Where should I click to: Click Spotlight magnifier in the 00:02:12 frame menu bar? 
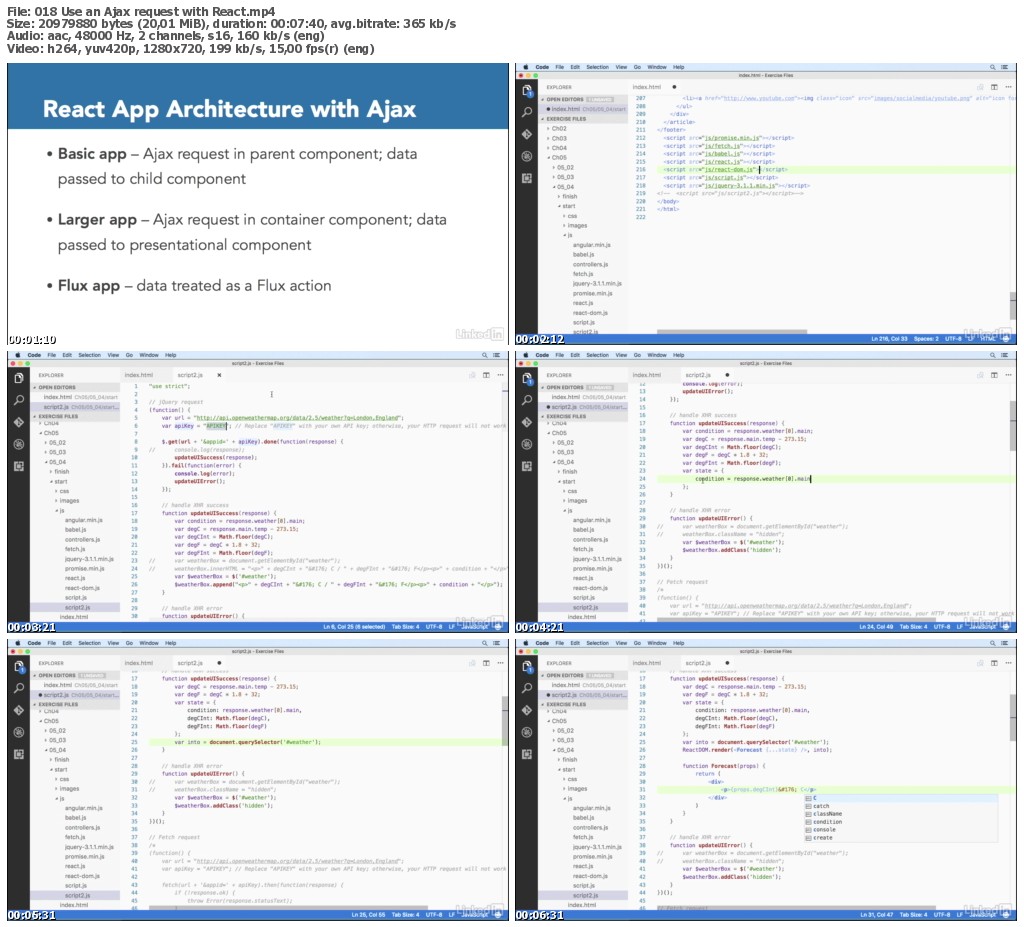[x=993, y=67]
